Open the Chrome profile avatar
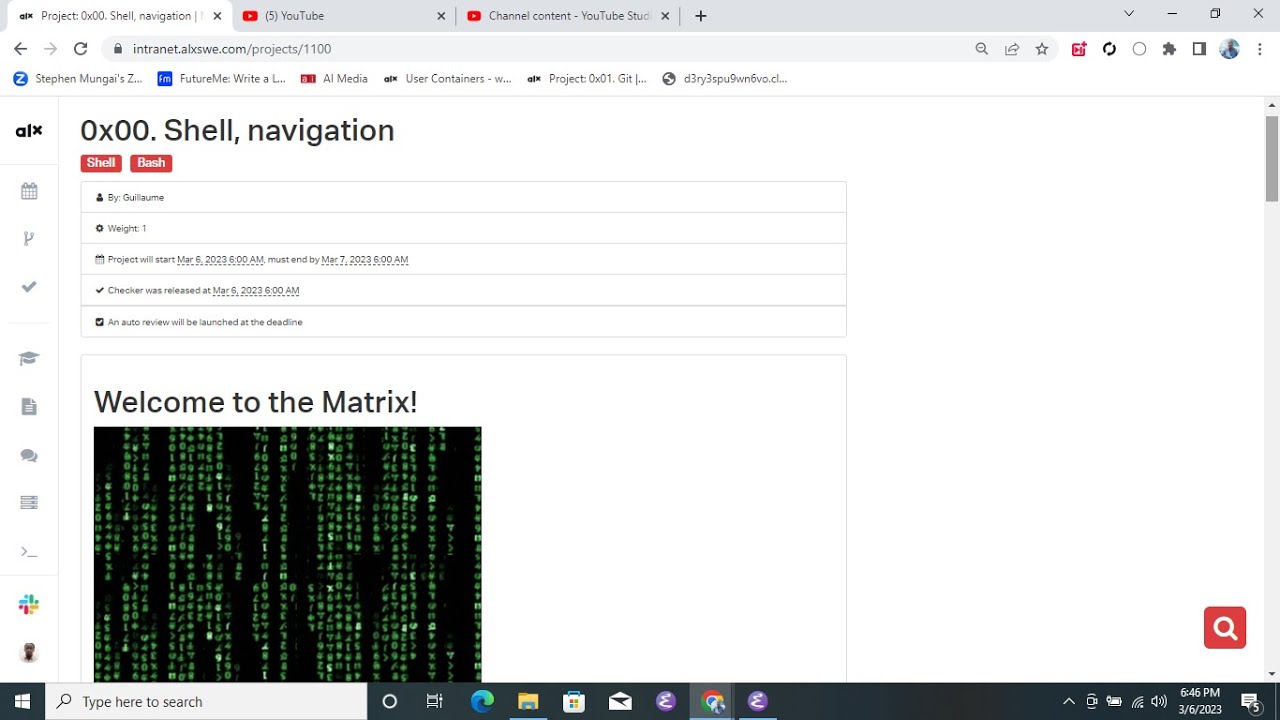The image size is (1280, 720). tap(1230, 49)
